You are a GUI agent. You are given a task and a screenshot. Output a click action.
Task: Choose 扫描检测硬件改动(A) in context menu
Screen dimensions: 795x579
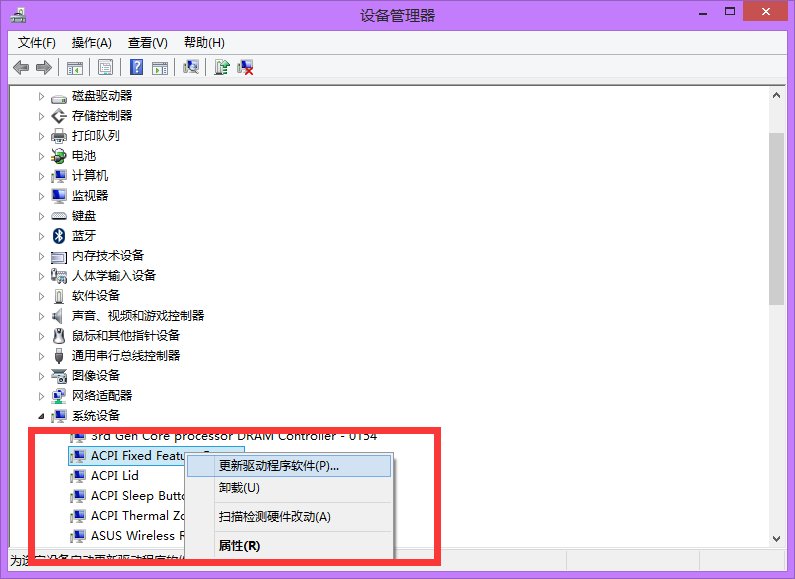pyautogui.click(x=289, y=517)
